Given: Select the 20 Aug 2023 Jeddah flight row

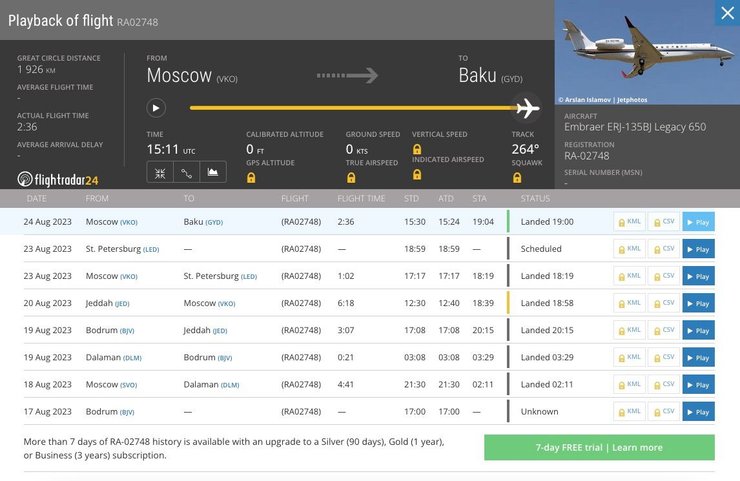Looking at the screenshot, I should pyautogui.click(x=300, y=303).
